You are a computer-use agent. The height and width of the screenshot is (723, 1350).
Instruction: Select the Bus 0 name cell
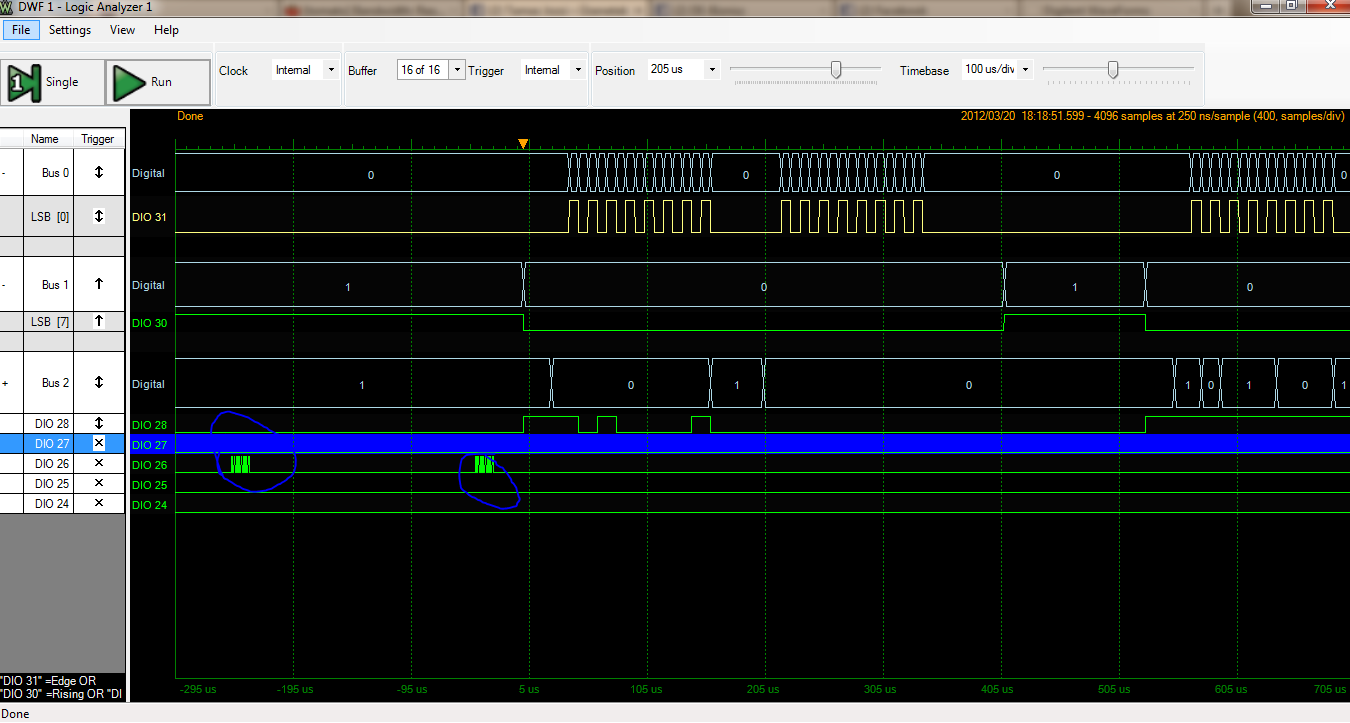click(x=49, y=172)
